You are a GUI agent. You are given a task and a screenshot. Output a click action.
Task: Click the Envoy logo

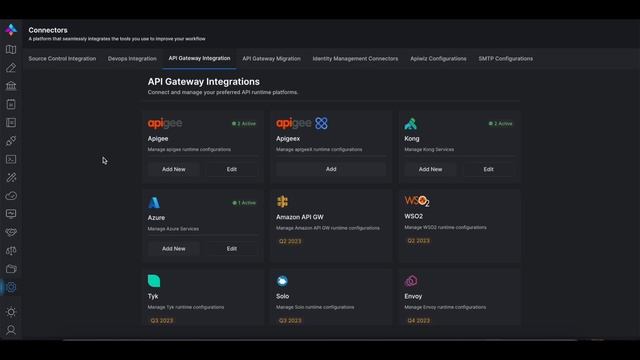pos(411,281)
